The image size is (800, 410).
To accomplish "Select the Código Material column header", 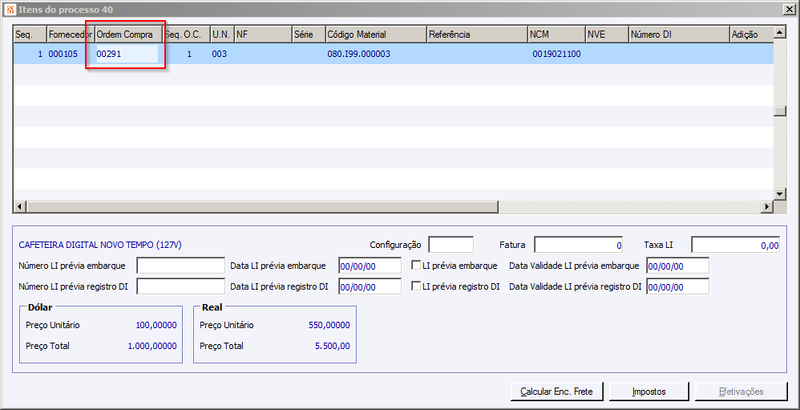I will pyautogui.click(x=376, y=34).
